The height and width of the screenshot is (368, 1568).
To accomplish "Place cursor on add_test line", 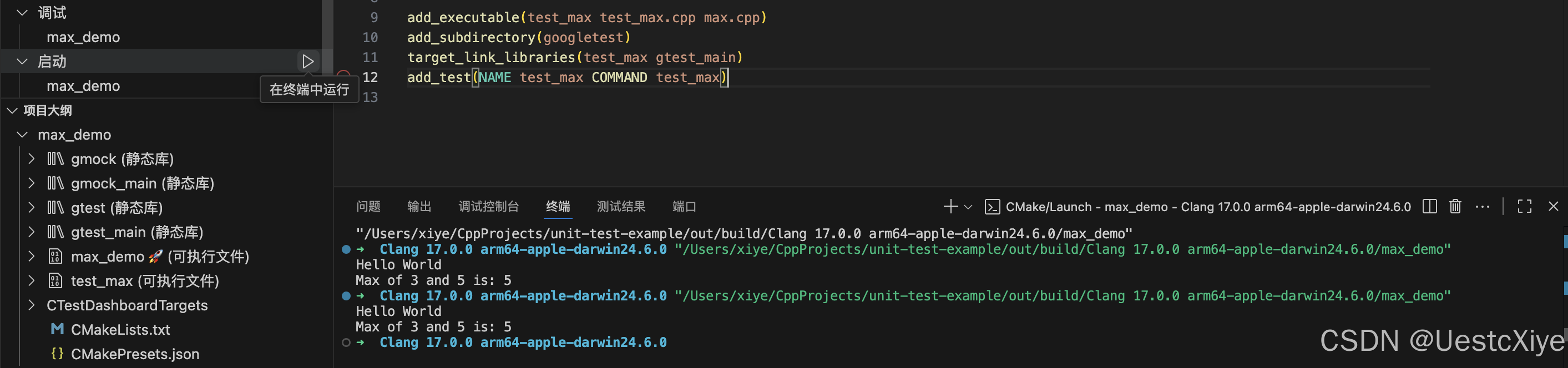I will tap(567, 77).
